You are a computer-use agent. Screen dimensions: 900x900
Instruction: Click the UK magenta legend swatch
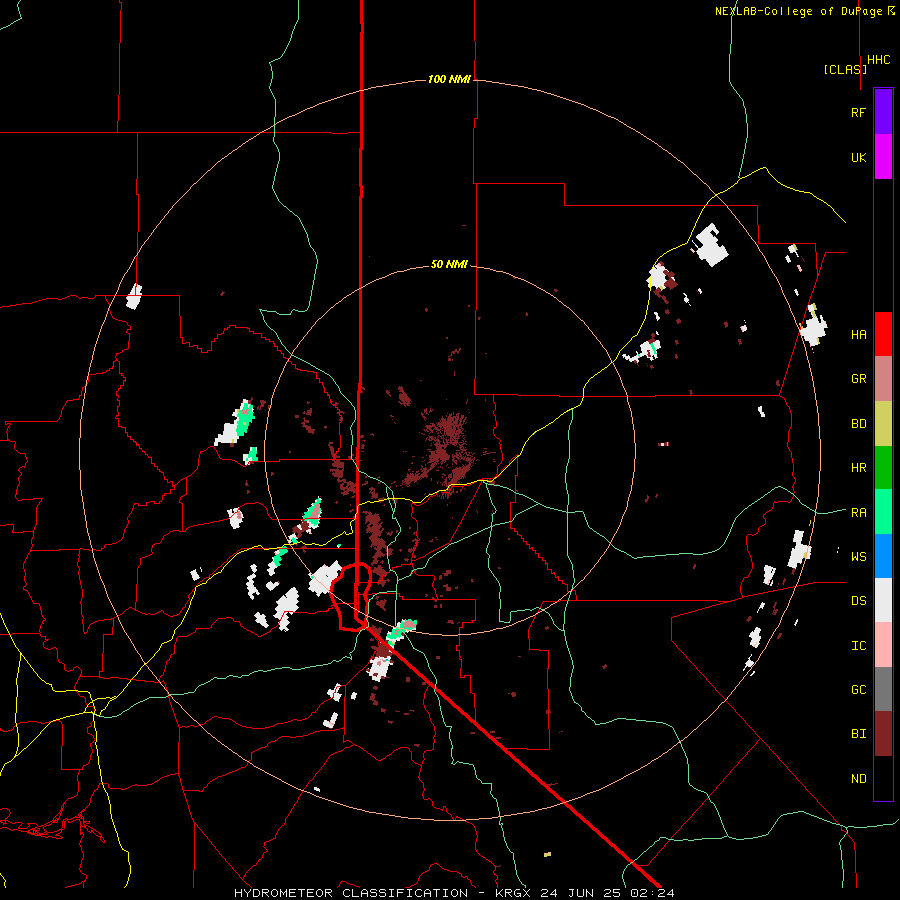[883, 157]
